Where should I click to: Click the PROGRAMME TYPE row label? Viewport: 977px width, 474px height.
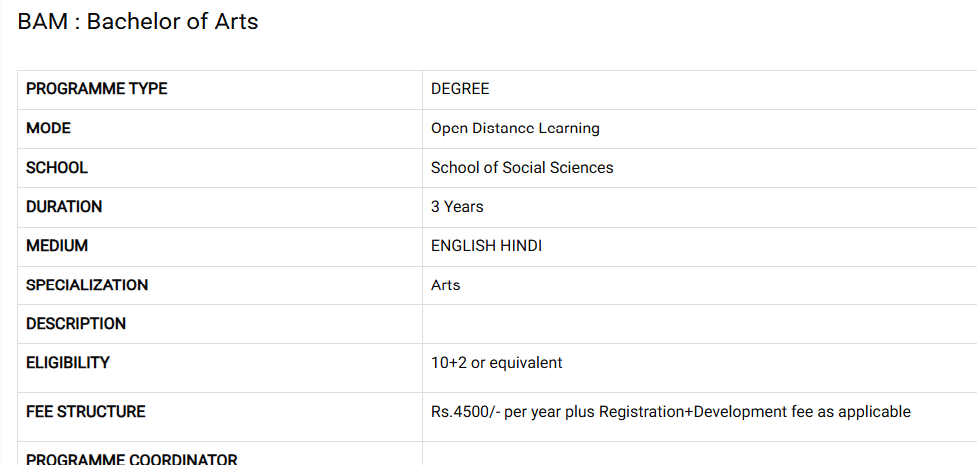[x=96, y=89]
